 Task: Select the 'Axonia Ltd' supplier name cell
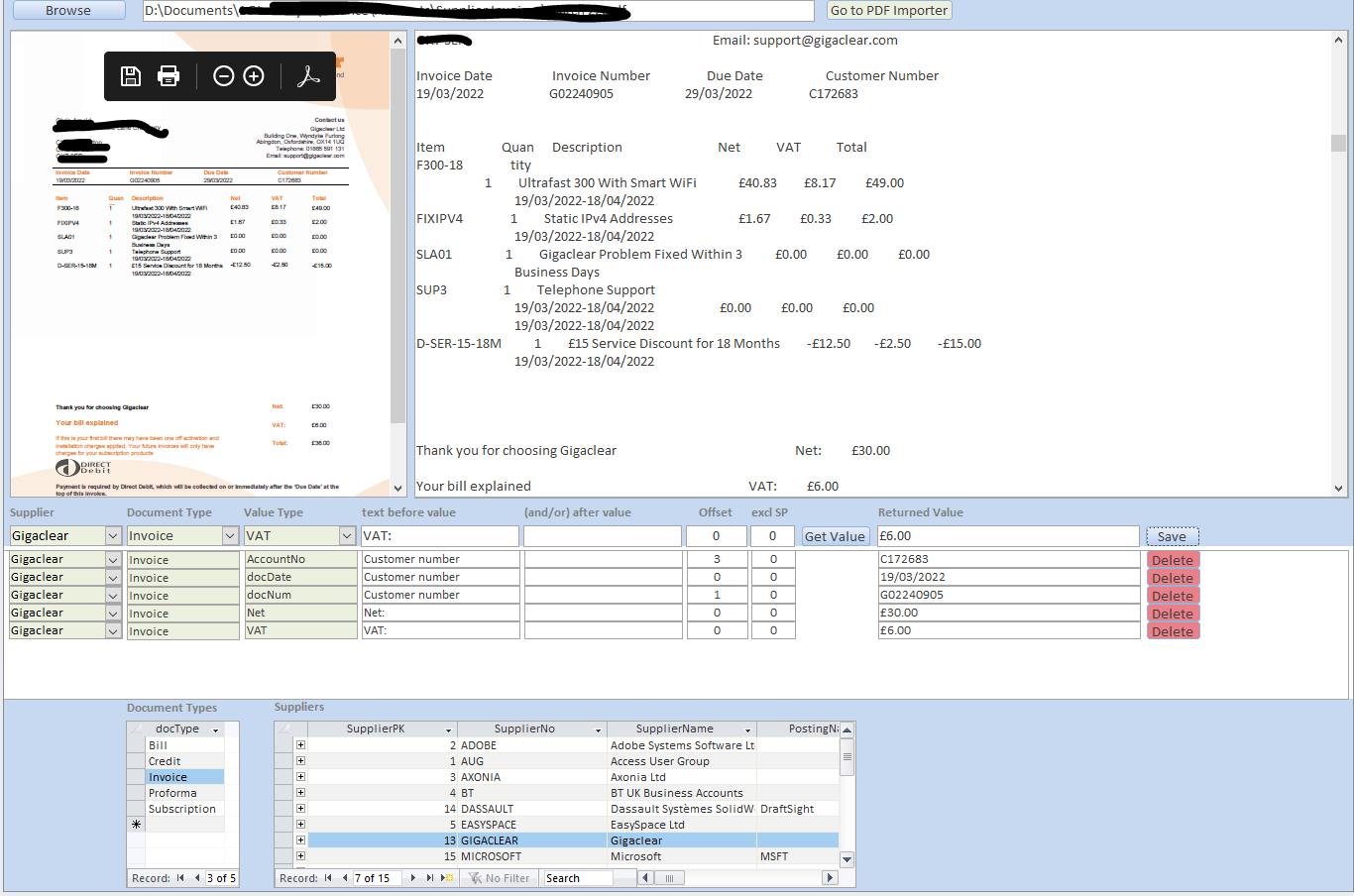tap(682, 777)
